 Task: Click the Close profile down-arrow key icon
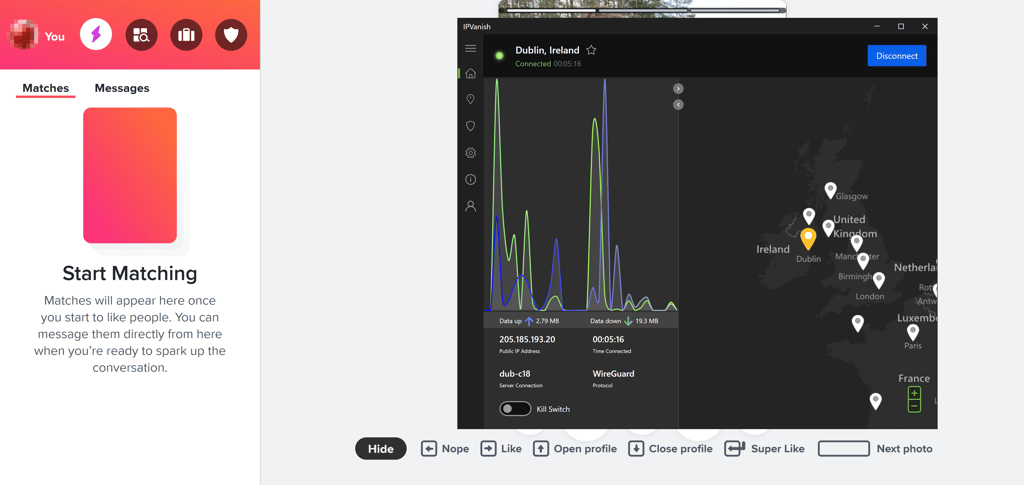click(x=636, y=449)
